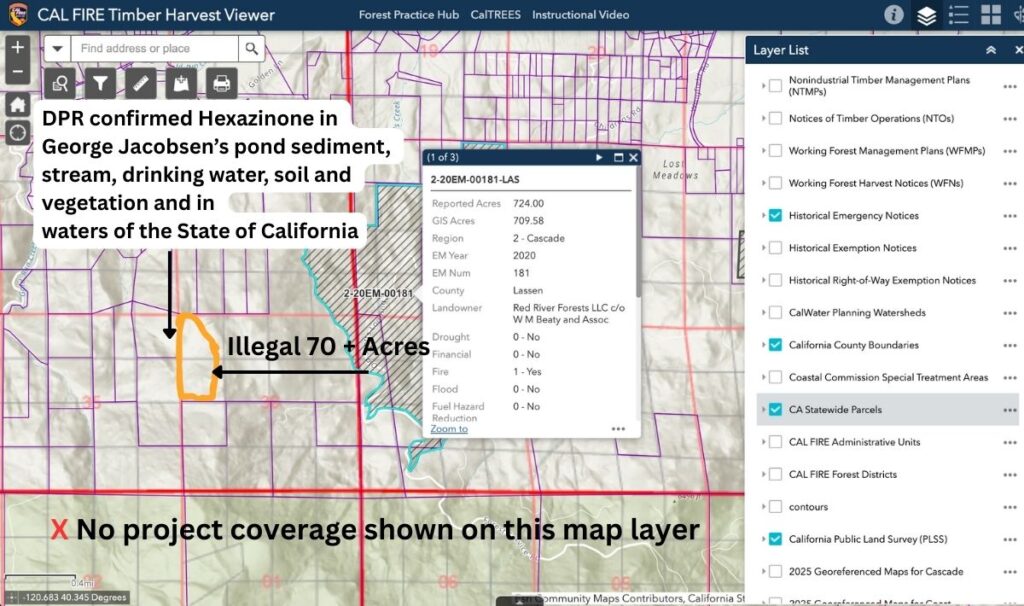
Task: Click the Find address or place field
Action: 154,49
